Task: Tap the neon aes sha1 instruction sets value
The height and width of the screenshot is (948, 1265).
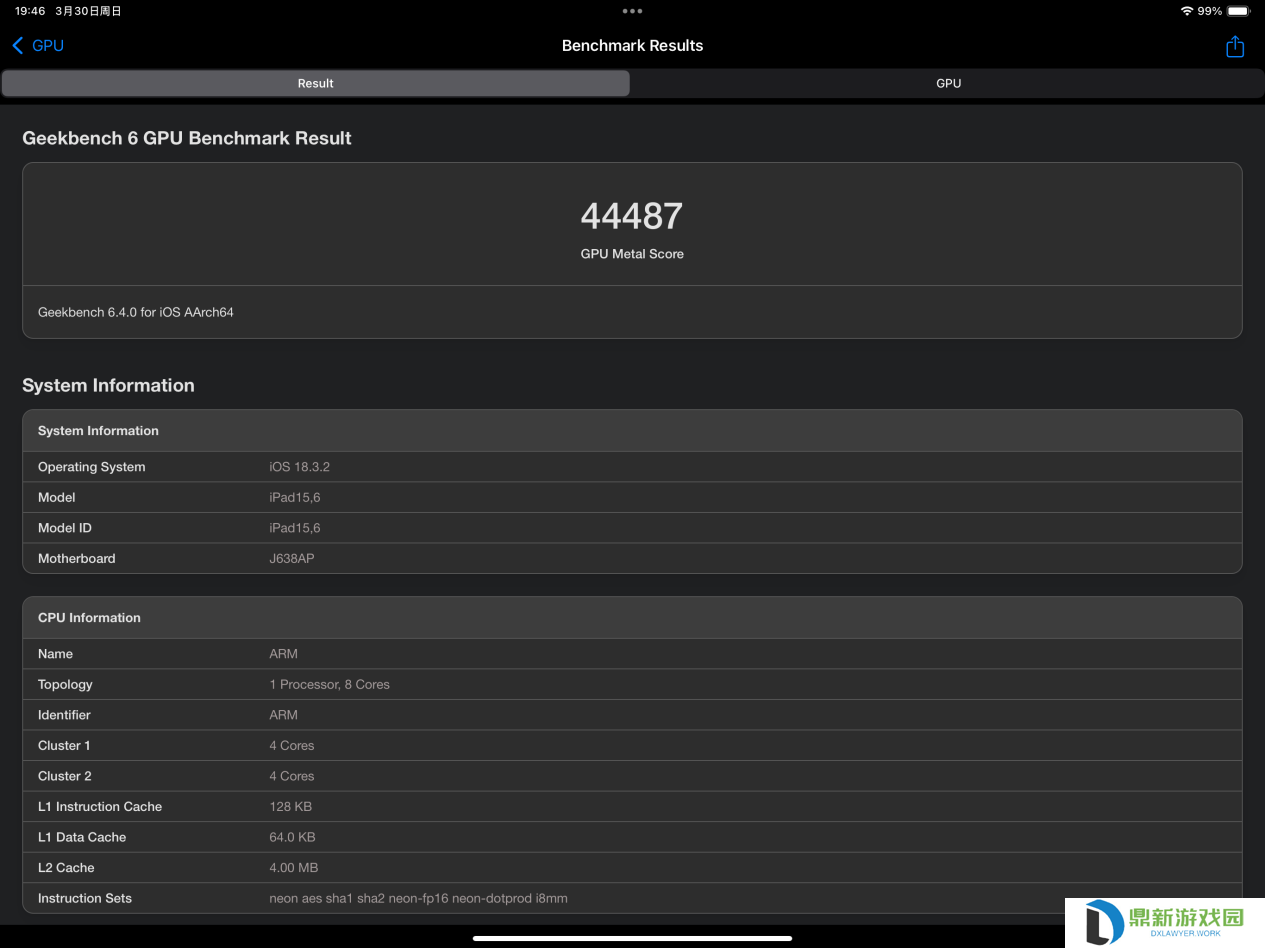Action: (419, 898)
